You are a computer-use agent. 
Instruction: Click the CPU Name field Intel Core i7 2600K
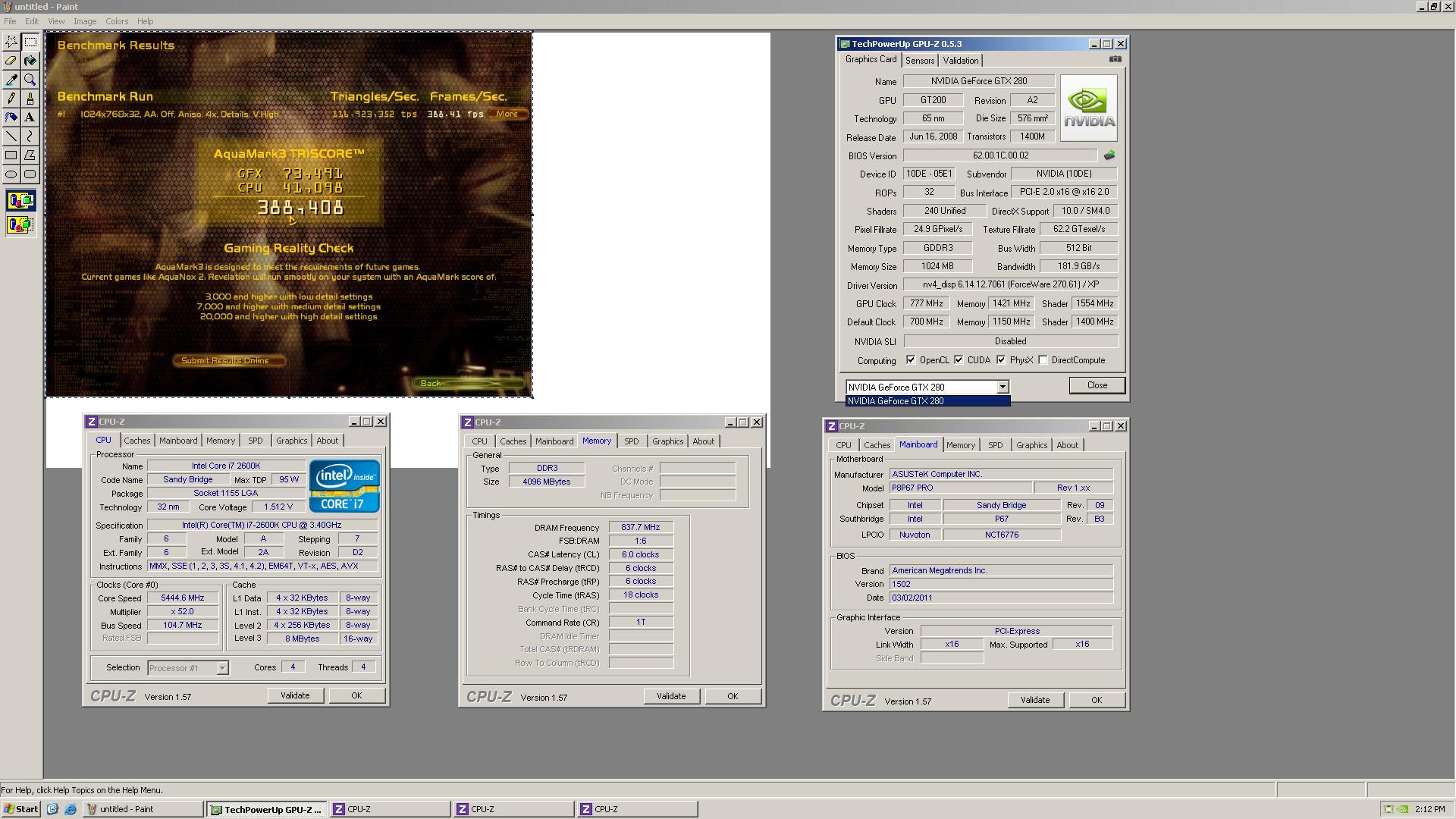pos(226,466)
